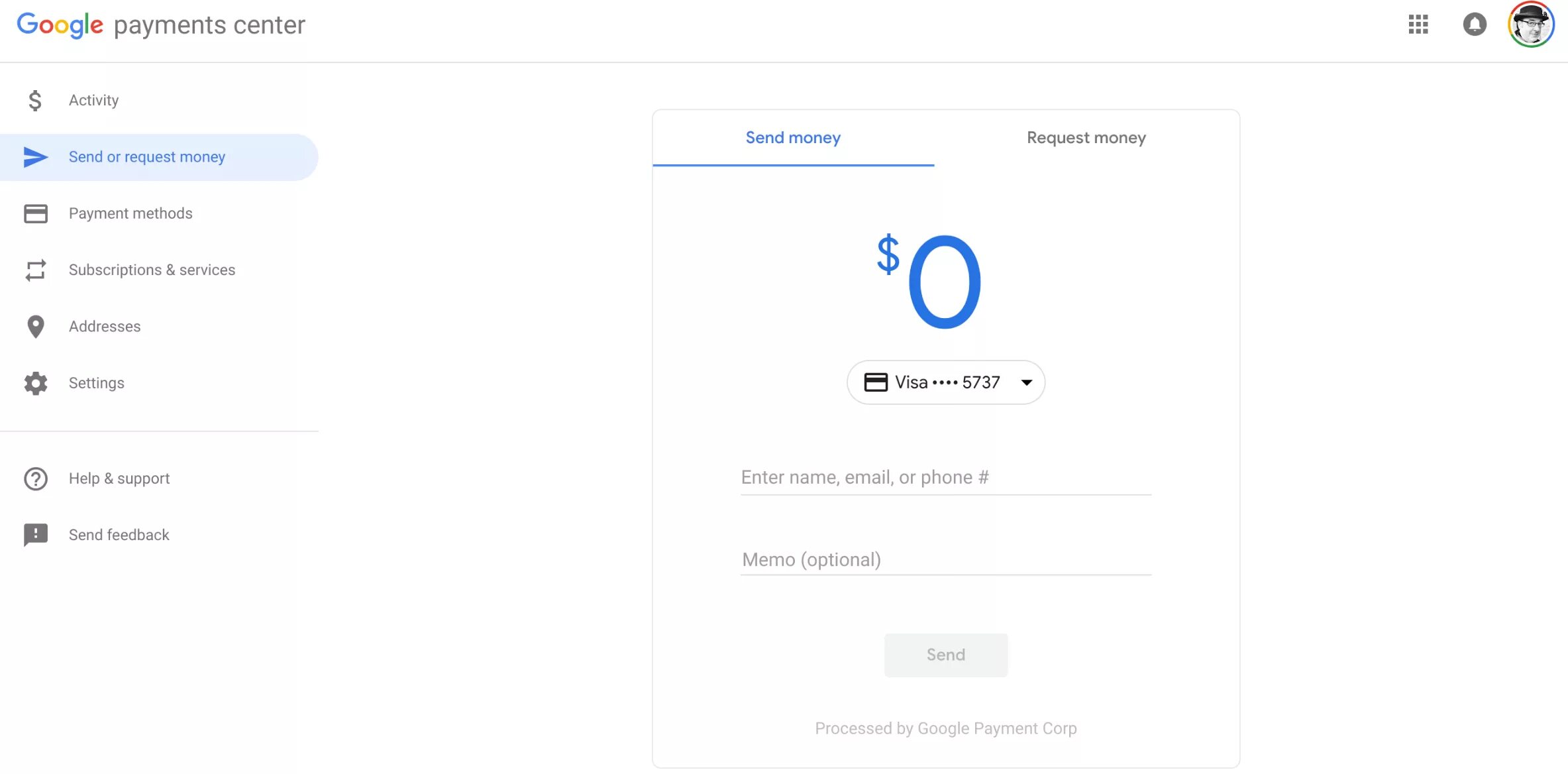Click the Send button

(946, 654)
